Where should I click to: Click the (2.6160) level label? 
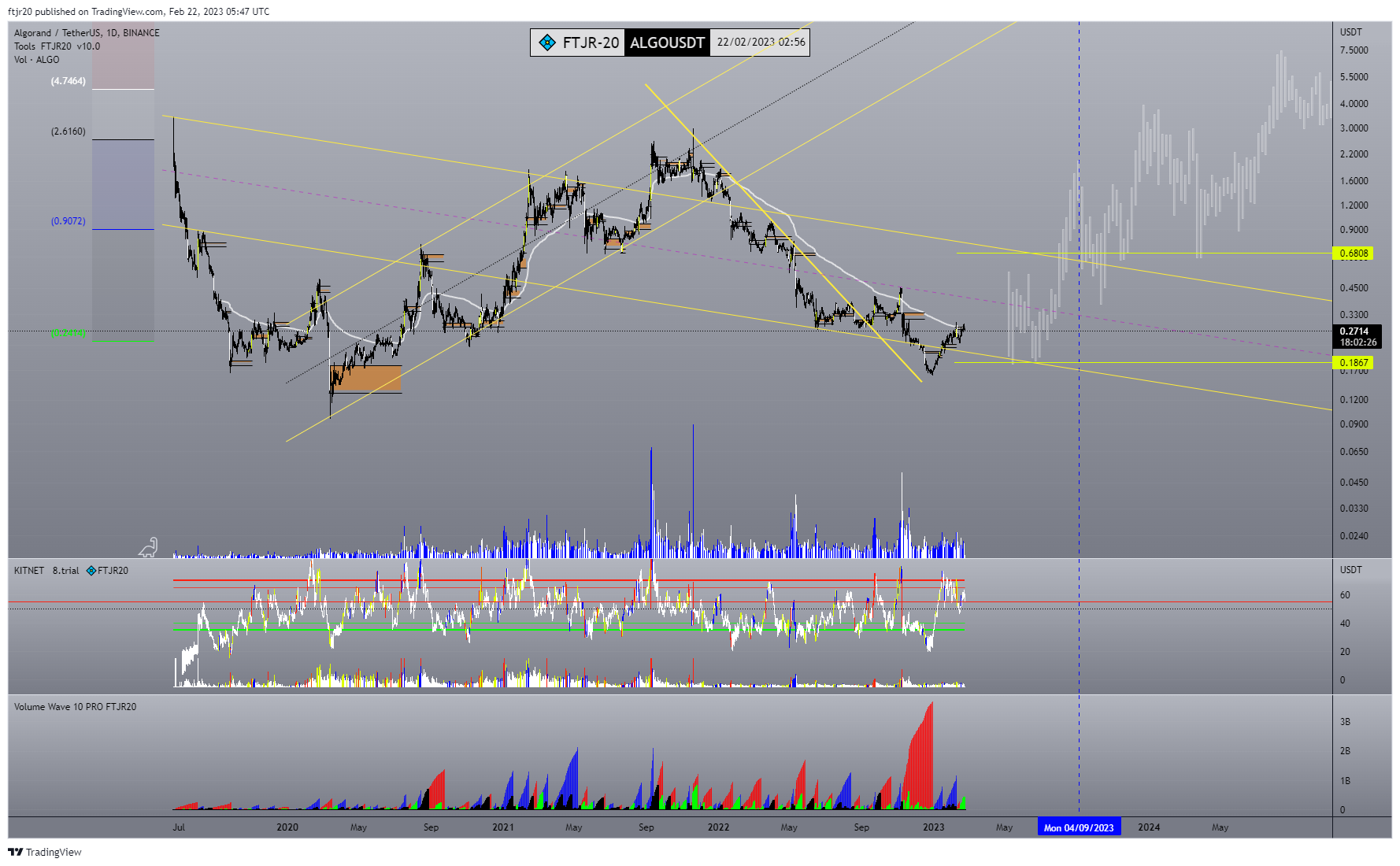coord(69,131)
